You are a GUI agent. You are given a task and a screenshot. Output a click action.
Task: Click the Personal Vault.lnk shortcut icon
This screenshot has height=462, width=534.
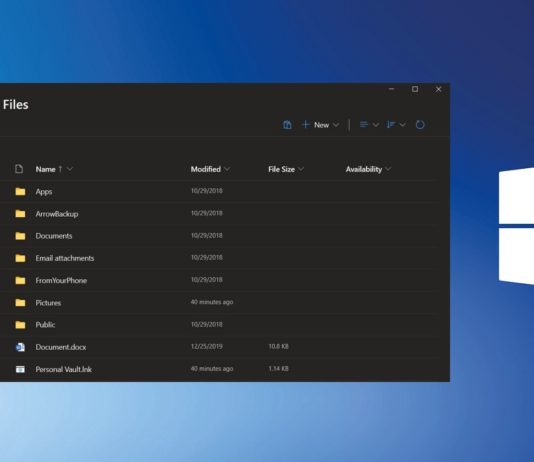20,369
